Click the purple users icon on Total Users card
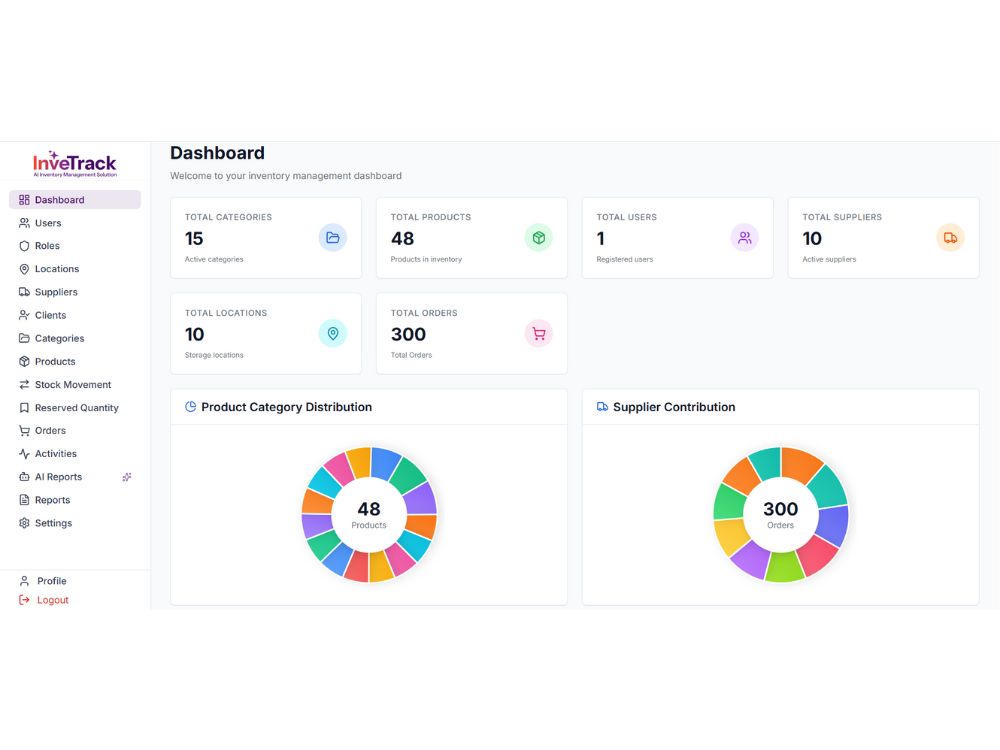The width and height of the screenshot is (1000, 750). click(744, 238)
